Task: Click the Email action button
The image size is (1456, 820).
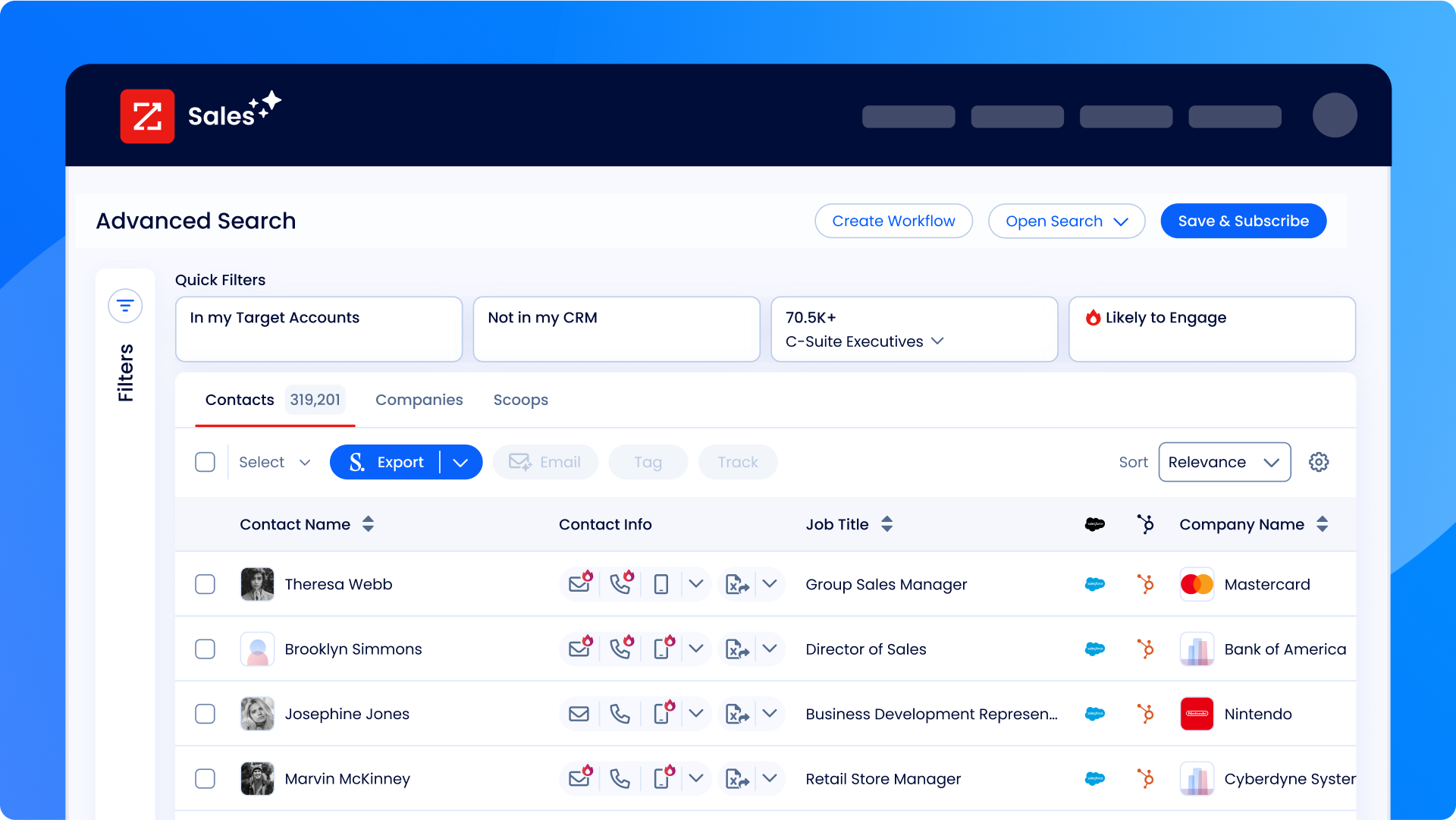Action: tap(545, 462)
